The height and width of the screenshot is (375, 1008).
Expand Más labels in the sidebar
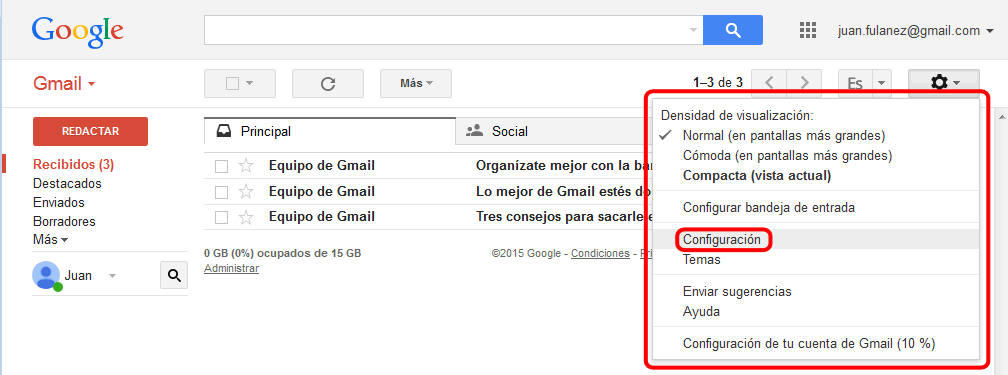tap(51, 240)
